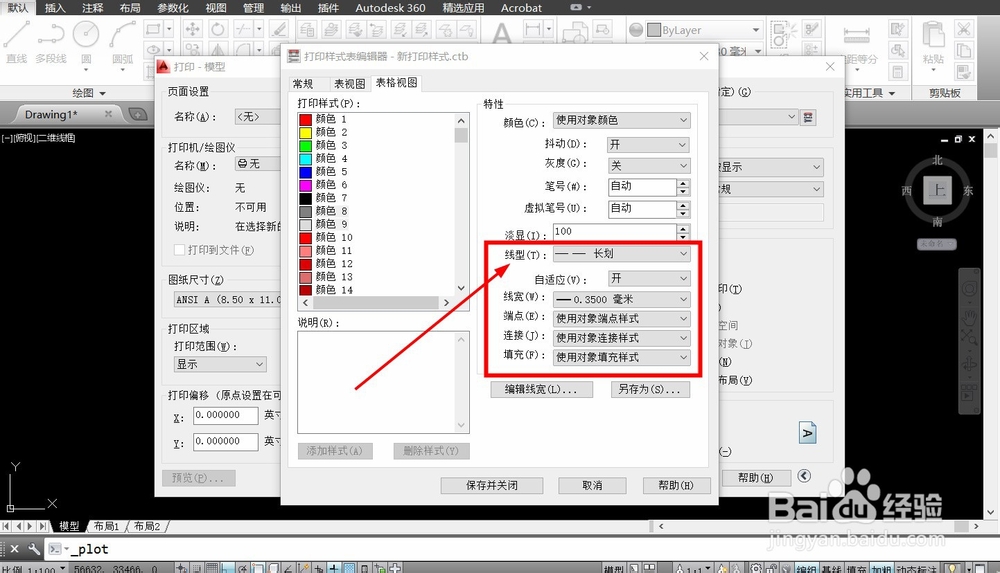Open the ByLayer color dropdown in ribbon
The image size is (1000, 573).
[x=705, y=30]
